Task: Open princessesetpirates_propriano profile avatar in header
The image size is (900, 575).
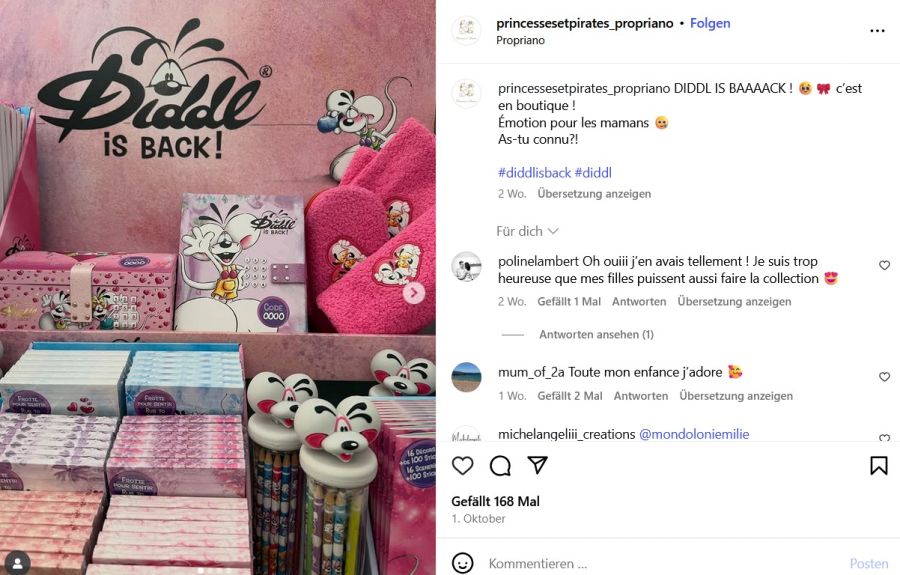Action: [466, 30]
